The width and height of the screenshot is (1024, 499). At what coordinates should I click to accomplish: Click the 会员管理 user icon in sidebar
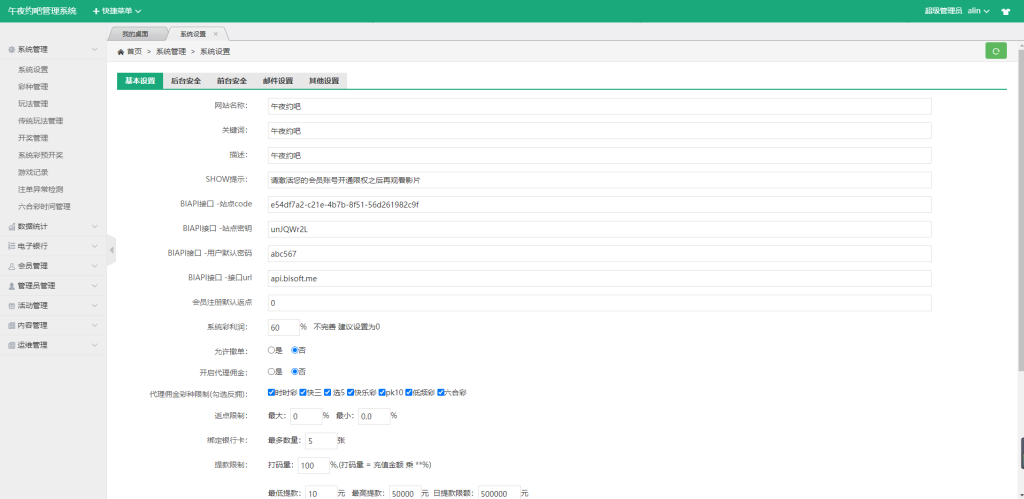(11, 266)
